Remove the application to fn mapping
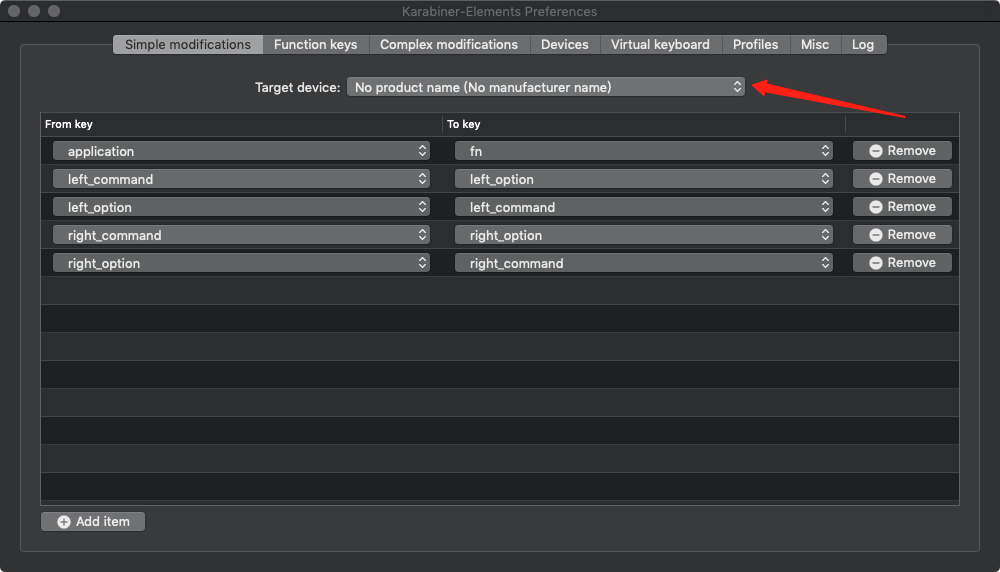The height and width of the screenshot is (572, 1000). [902, 150]
